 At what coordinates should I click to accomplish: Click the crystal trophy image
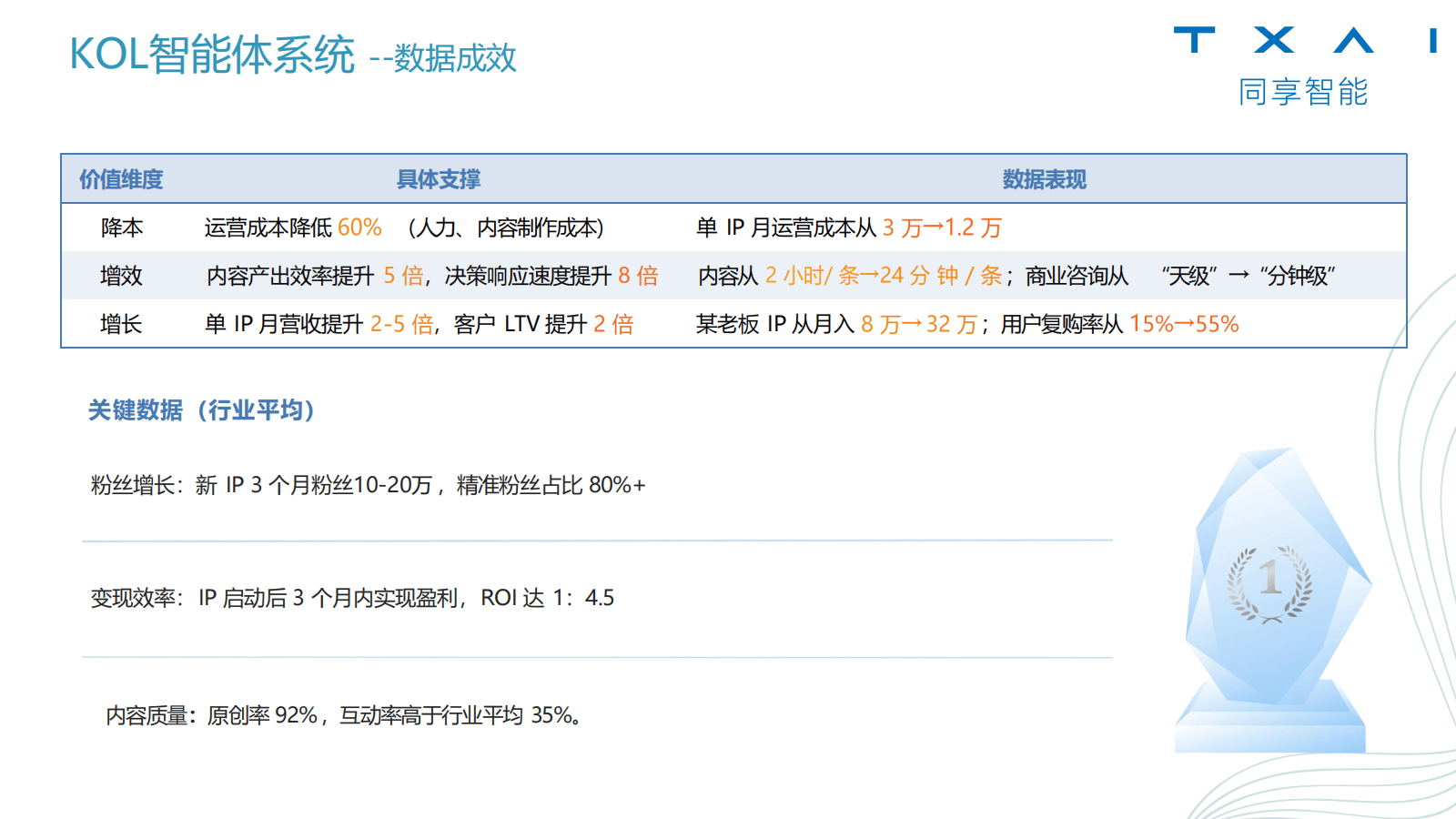pos(1274,601)
